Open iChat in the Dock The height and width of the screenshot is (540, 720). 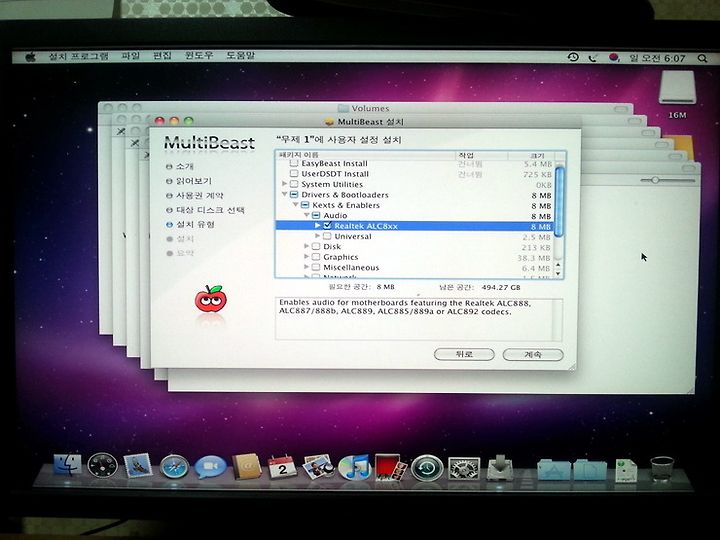point(210,467)
